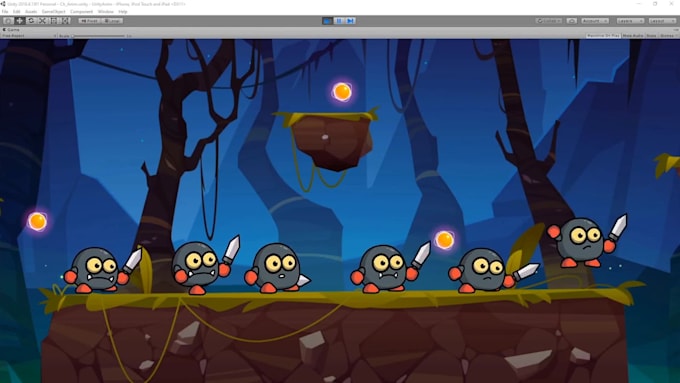Open the Gizmos dropdown arrow
This screenshot has width=680, height=383.
click(x=676, y=36)
